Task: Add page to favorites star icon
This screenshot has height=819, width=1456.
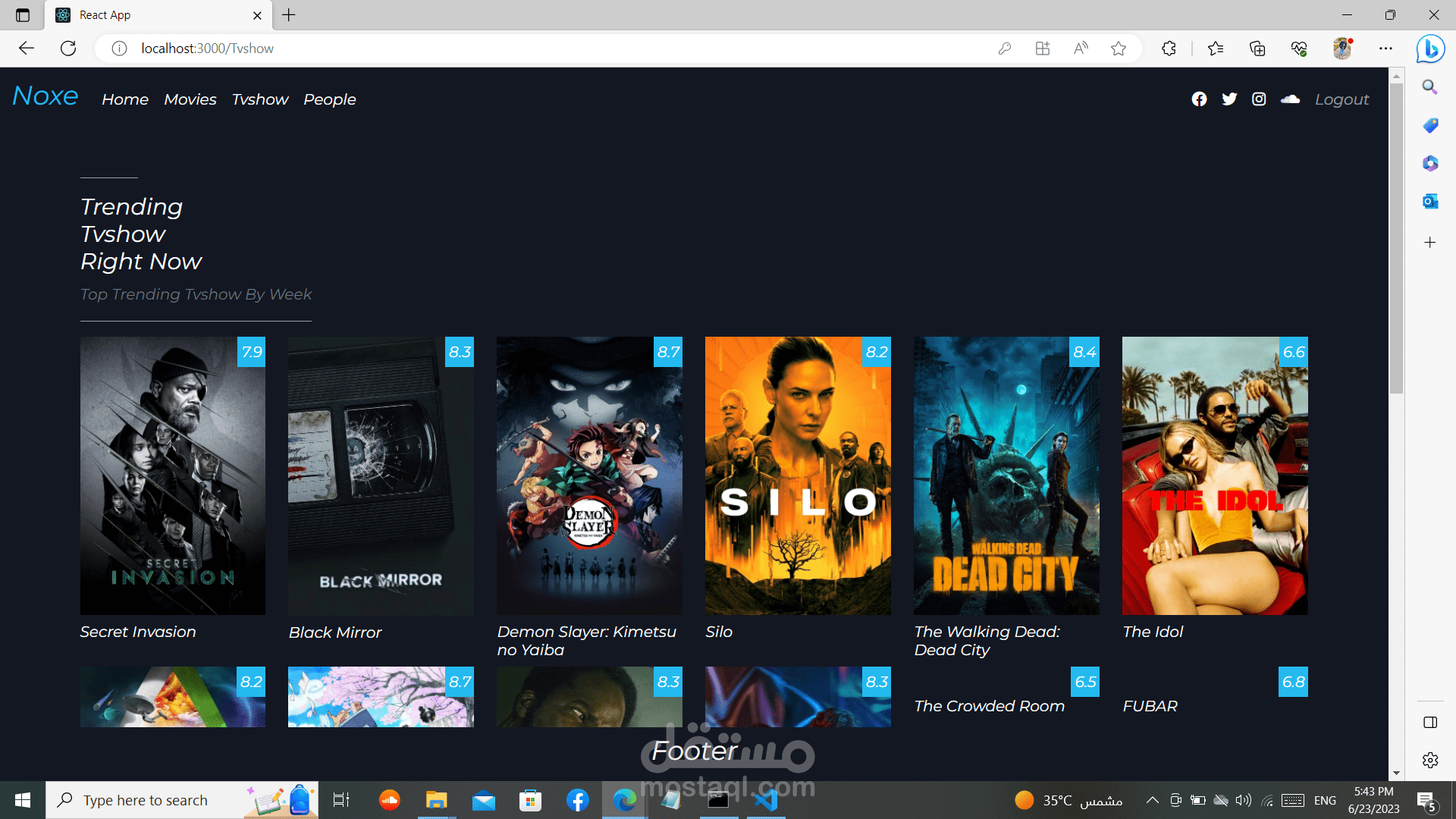Action: click(x=1118, y=49)
